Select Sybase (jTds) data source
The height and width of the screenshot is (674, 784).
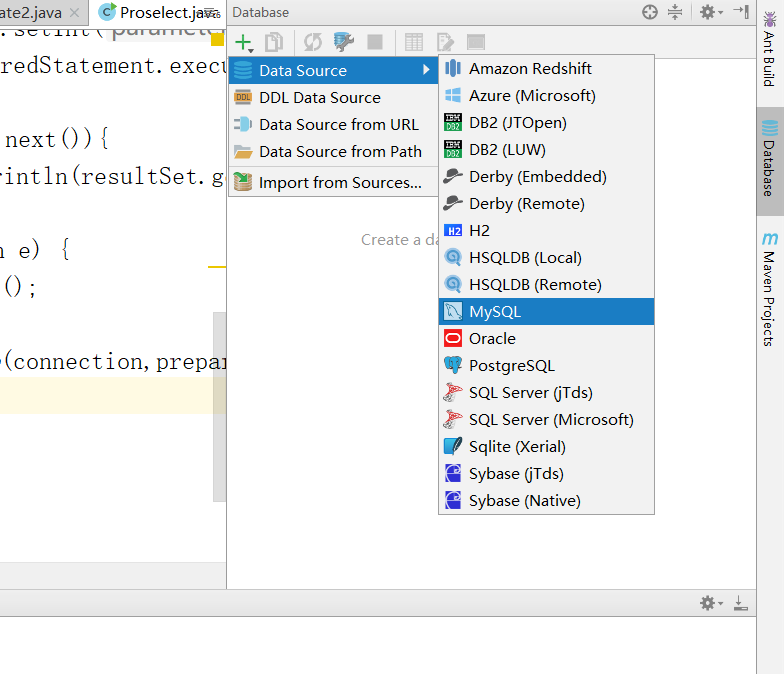[x=546, y=474]
